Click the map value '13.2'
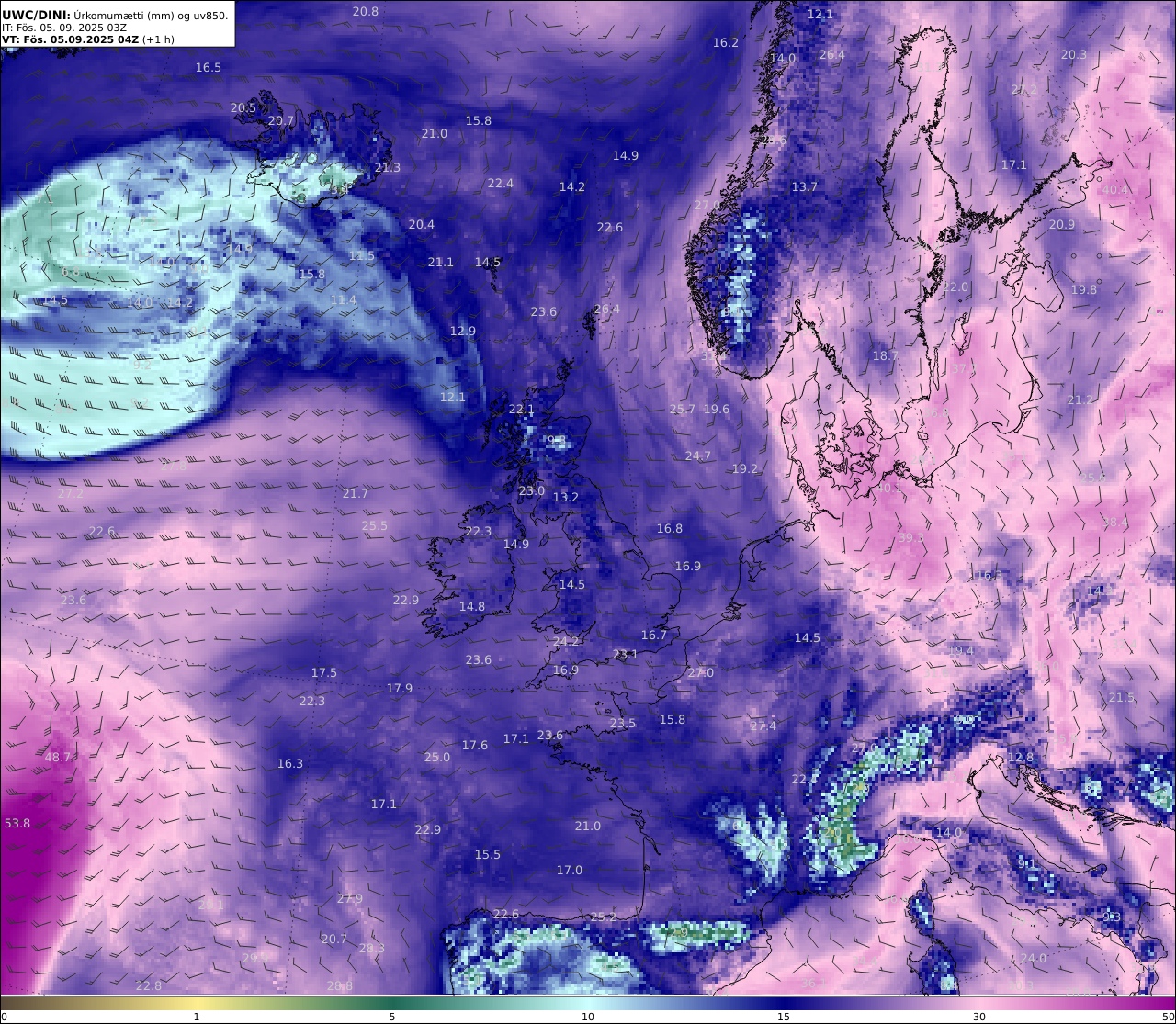The width and height of the screenshot is (1176, 1024). tap(566, 498)
